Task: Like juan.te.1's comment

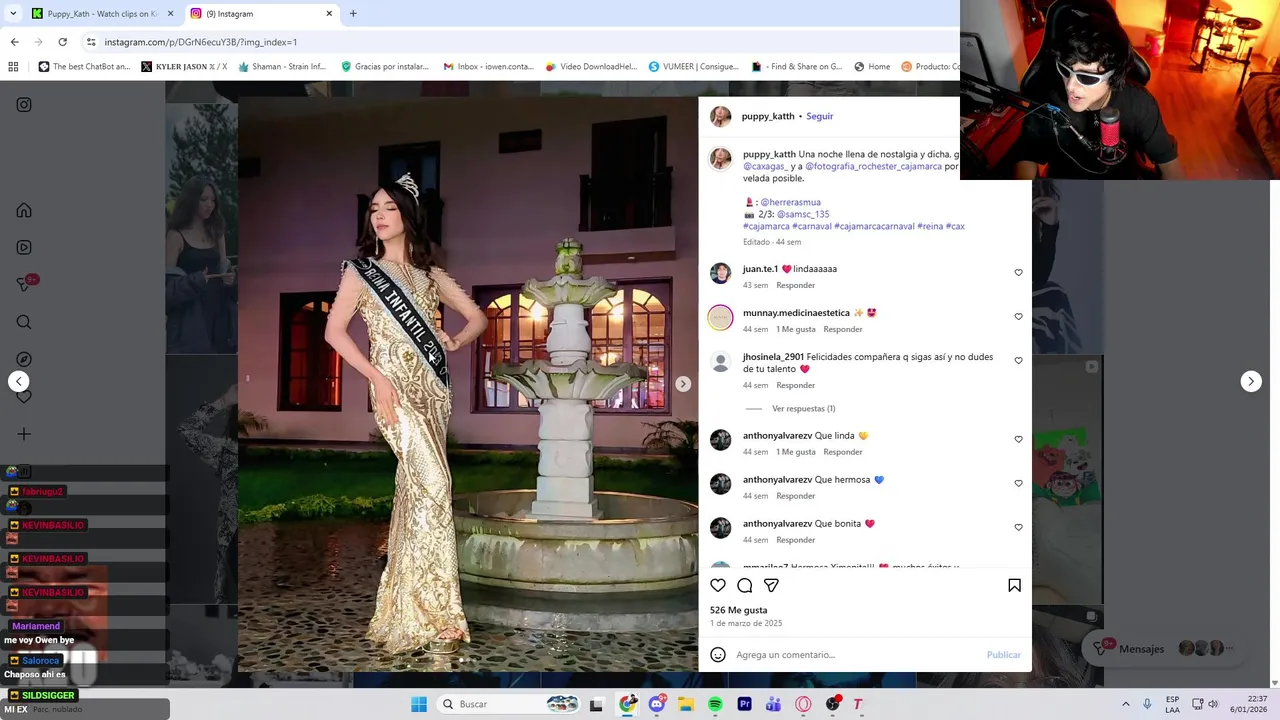Action: pos(1019,273)
